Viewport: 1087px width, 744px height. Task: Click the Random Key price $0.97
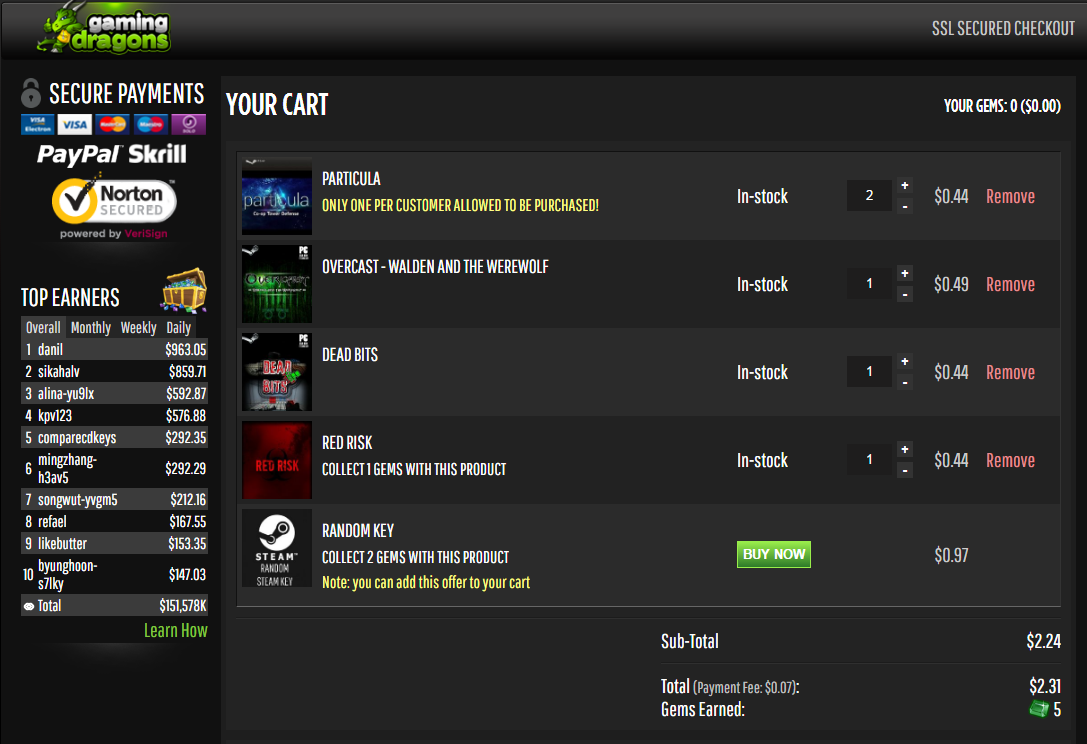[951, 555]
